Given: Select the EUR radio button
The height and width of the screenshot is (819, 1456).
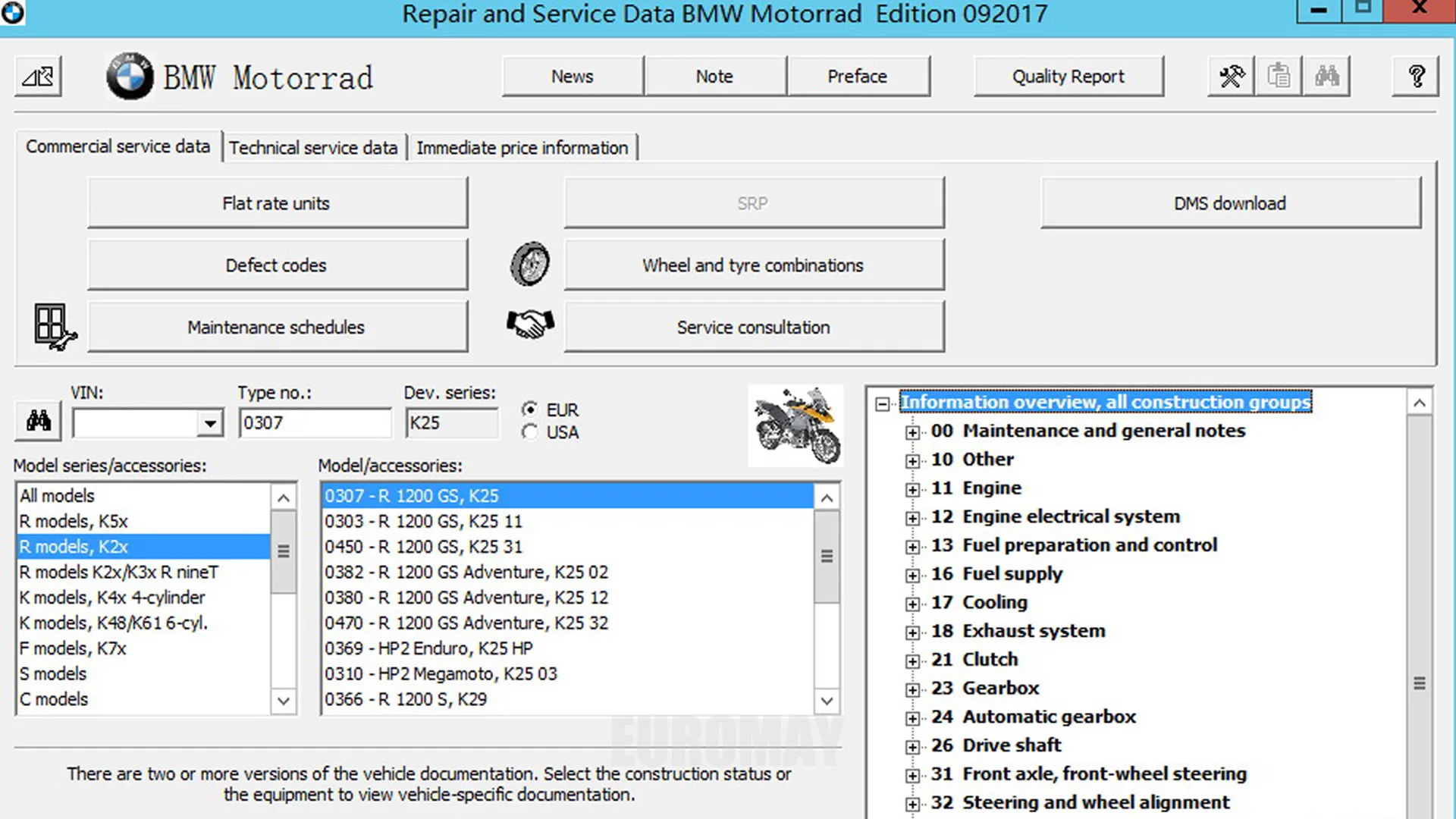Looking at the screenshot, I should (x=530, y=409).
